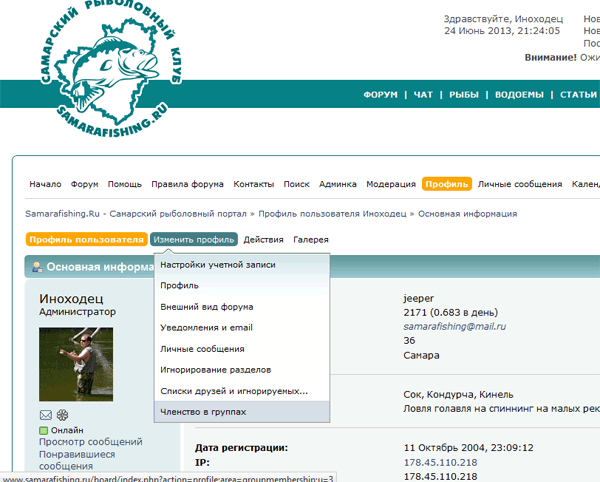Choose Настройки учетной записи from dropdown

(x=242, y=265)
